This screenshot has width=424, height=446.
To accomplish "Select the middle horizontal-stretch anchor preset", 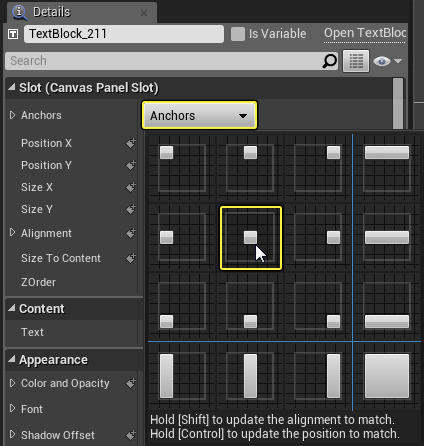I will point(387,238).
